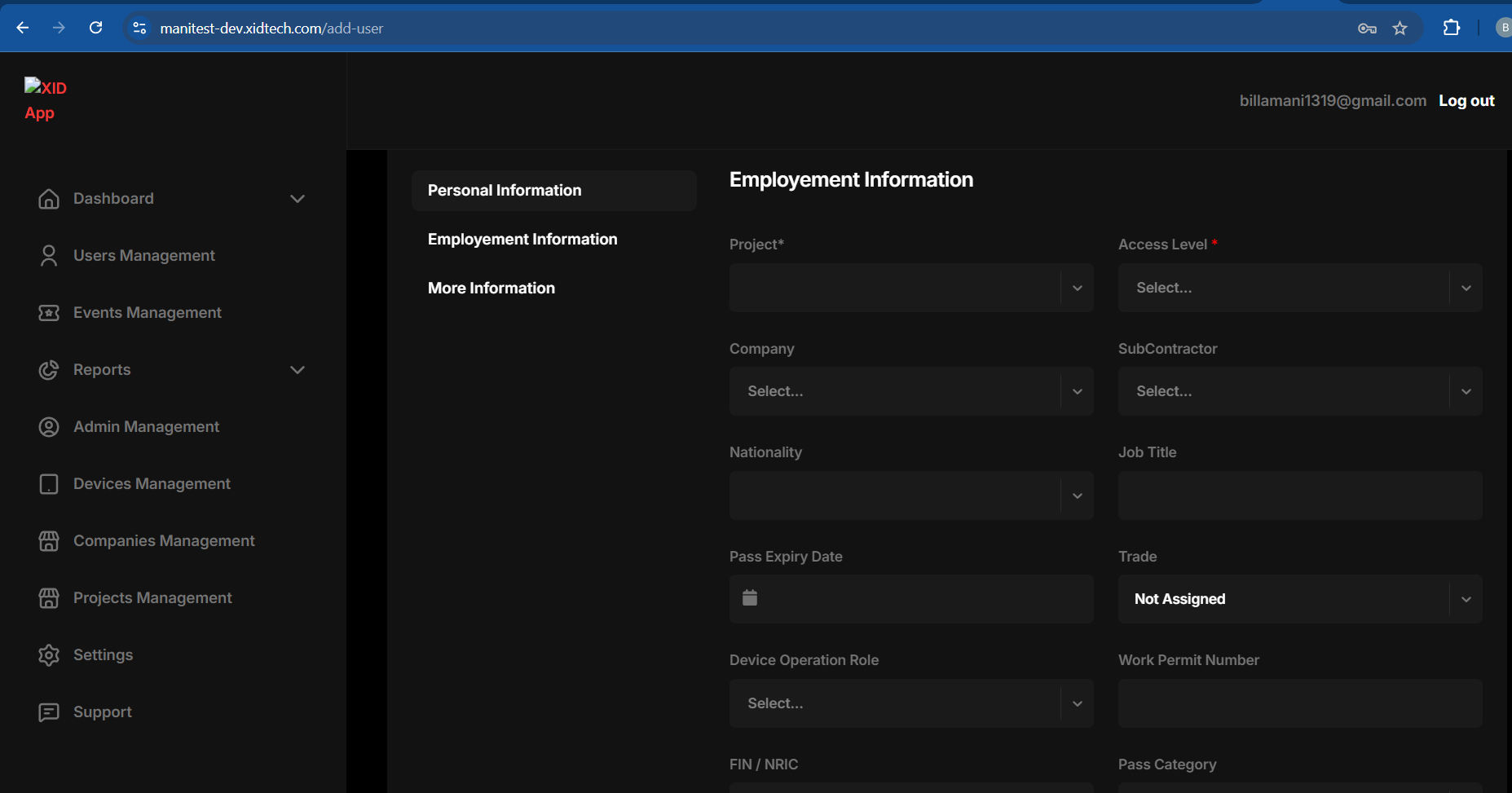Open the Access Level dropdown
This screenshot has width=1512, height=793.
tap(1299, 288)
